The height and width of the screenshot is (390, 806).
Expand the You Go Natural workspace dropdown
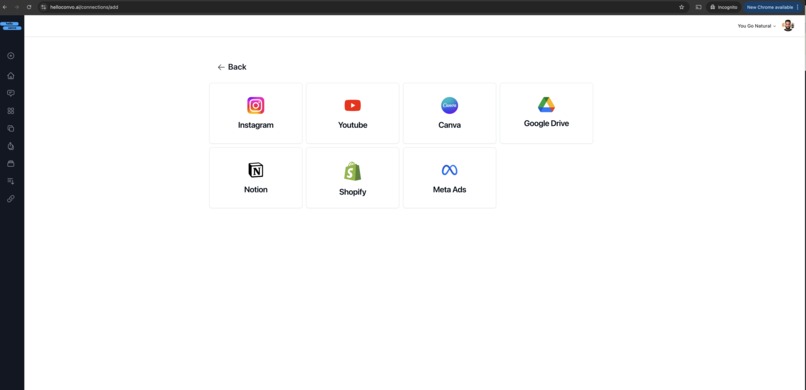coord(757,26)
